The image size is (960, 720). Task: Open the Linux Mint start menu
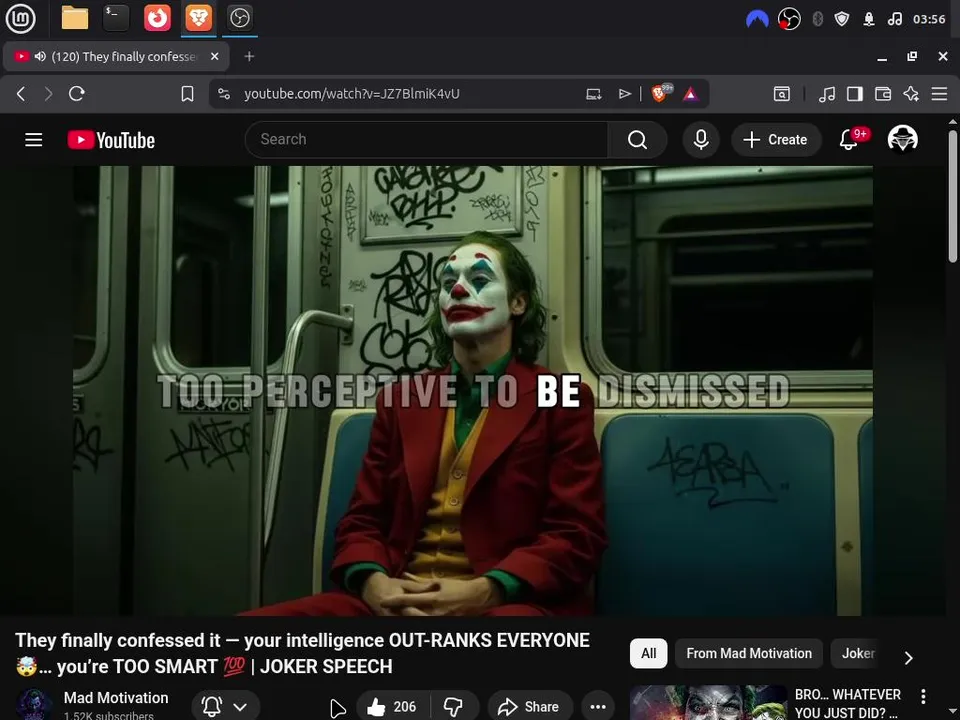(20, 18)
